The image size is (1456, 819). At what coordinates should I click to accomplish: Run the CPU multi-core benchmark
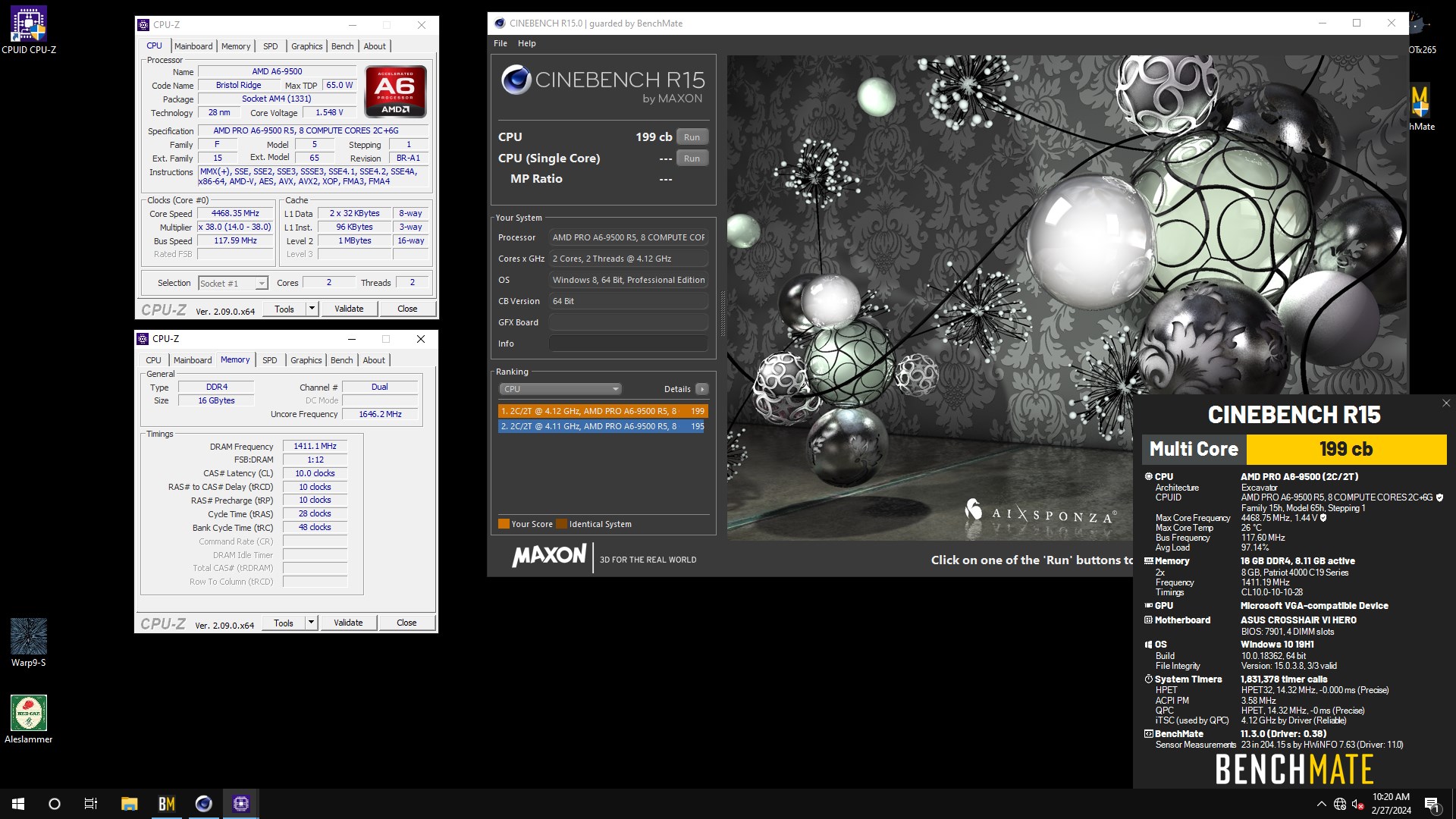click(692, 137)
